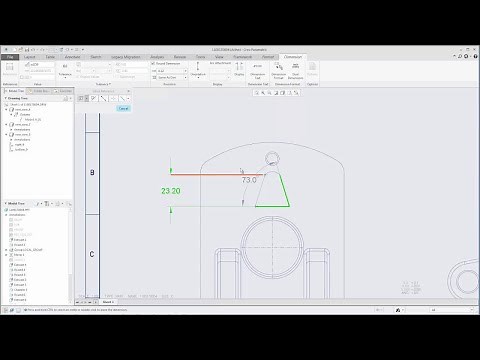Viewport: 480px width, 360px height.
Task: Select the Sheet 1 tab
Action: click(x=108, y=302)
